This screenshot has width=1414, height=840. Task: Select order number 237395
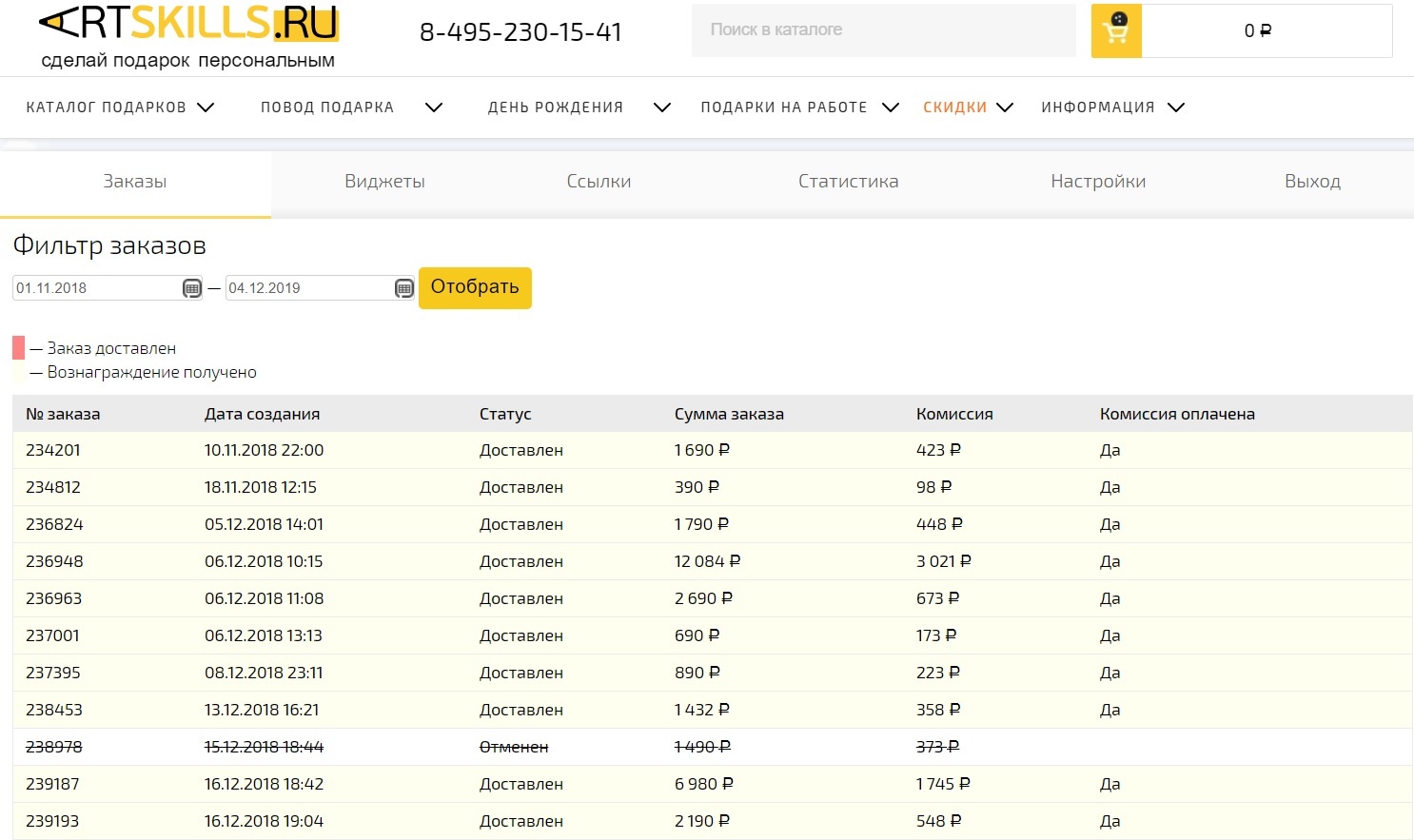53,673
